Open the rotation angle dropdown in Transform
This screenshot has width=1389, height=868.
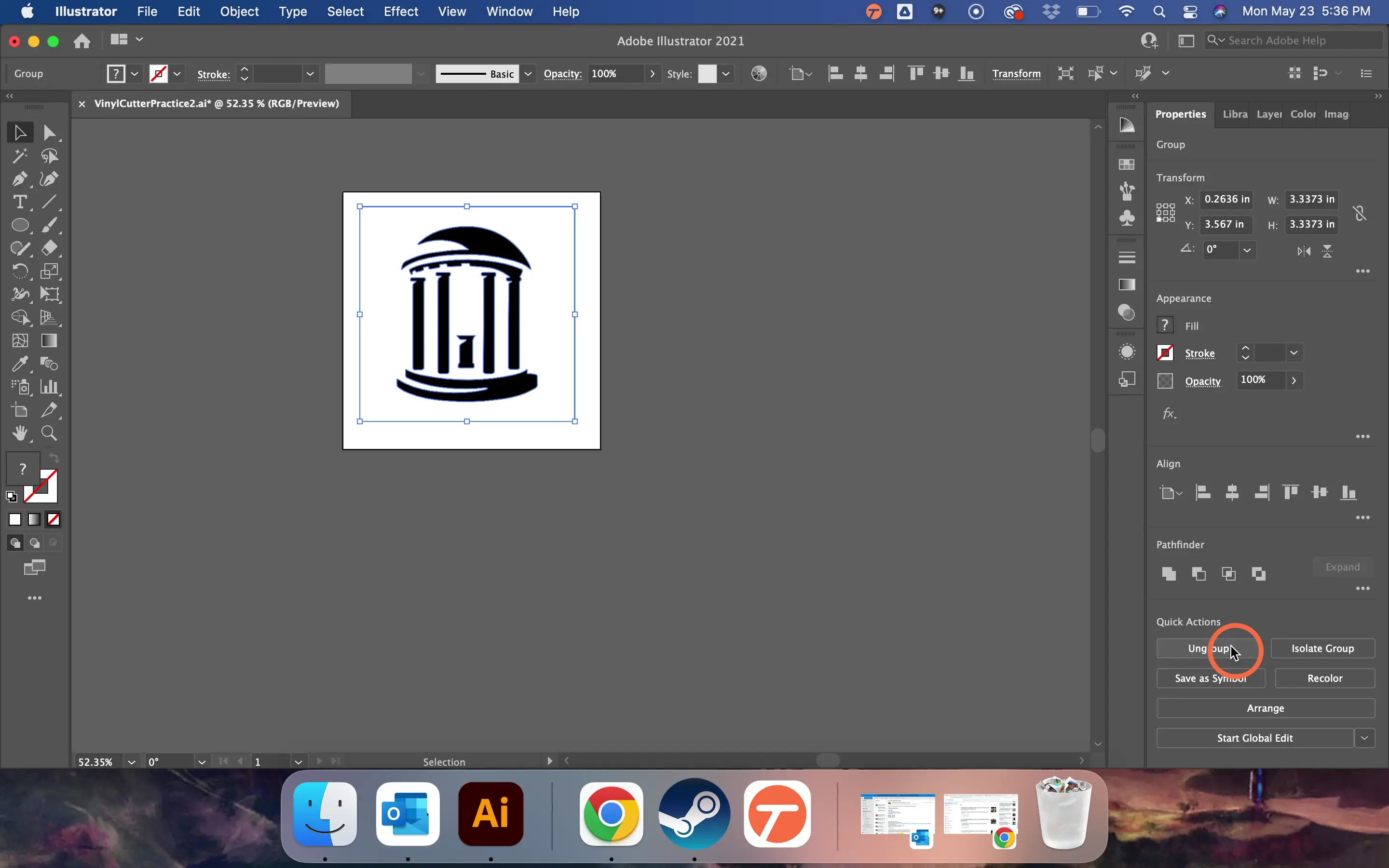click(x=1247, y=250)
